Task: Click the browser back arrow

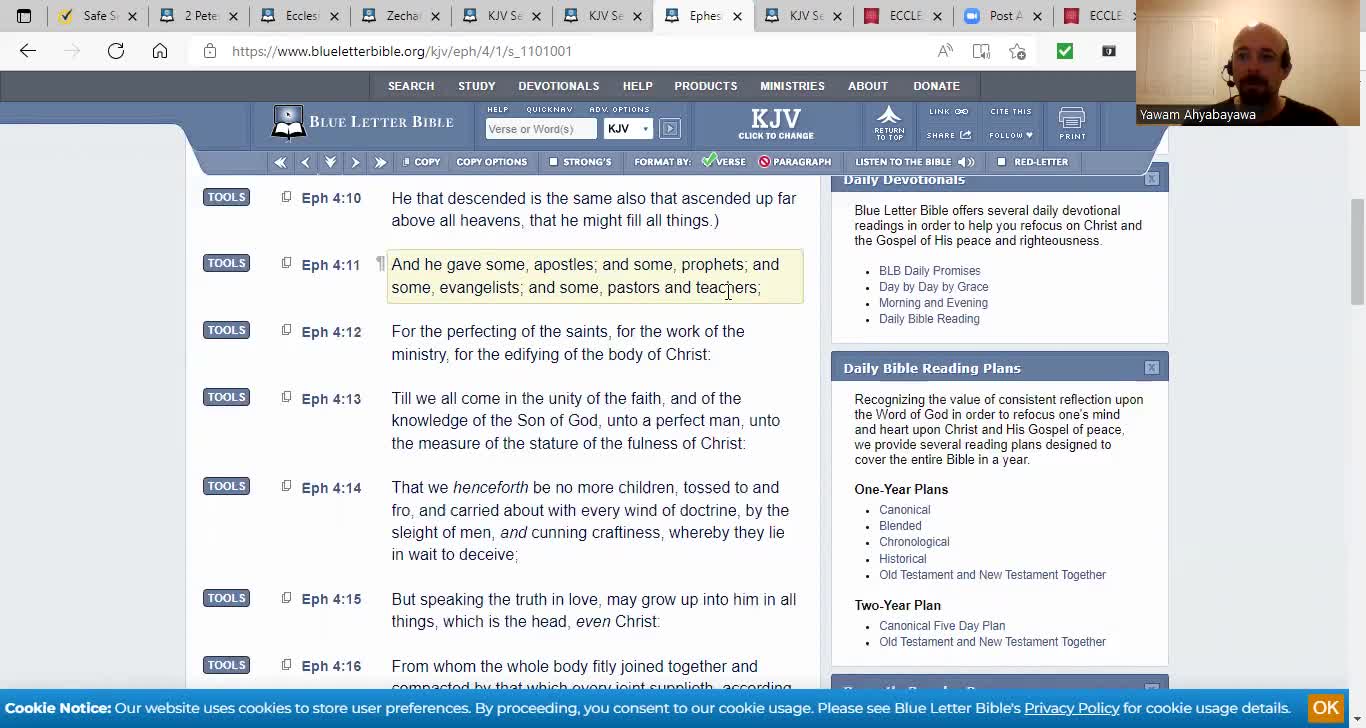Action: 28,51
